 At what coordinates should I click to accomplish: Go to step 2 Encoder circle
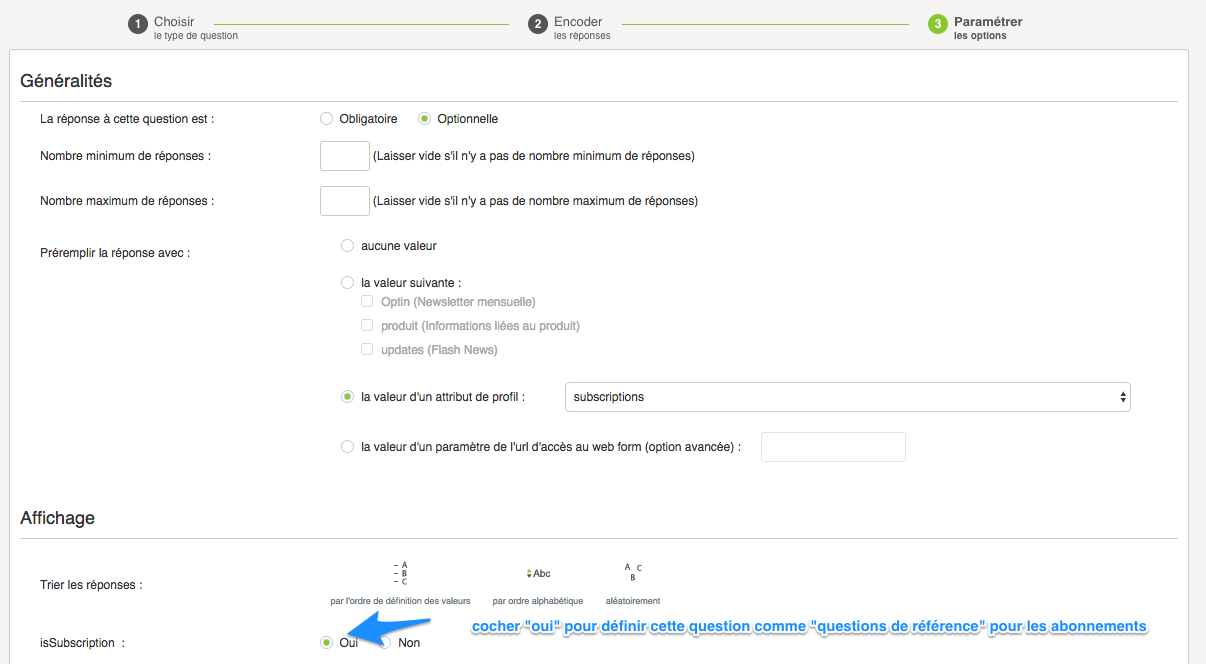click(538, 24)
